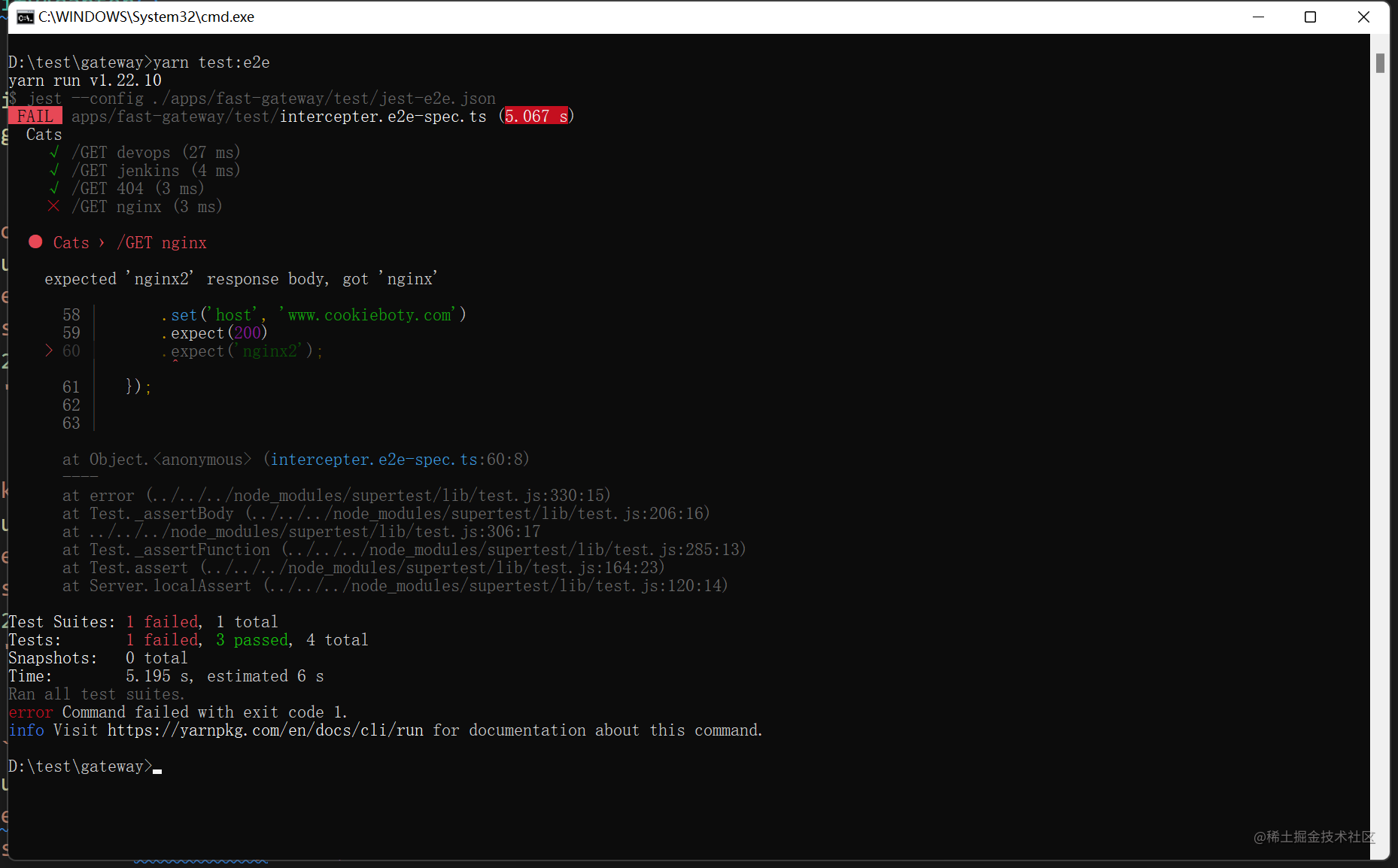The height and width of the screenshot is (868, 1398).
Task: Click the 'Server.localAssert' stack line
Action: (x=396, y=585)
